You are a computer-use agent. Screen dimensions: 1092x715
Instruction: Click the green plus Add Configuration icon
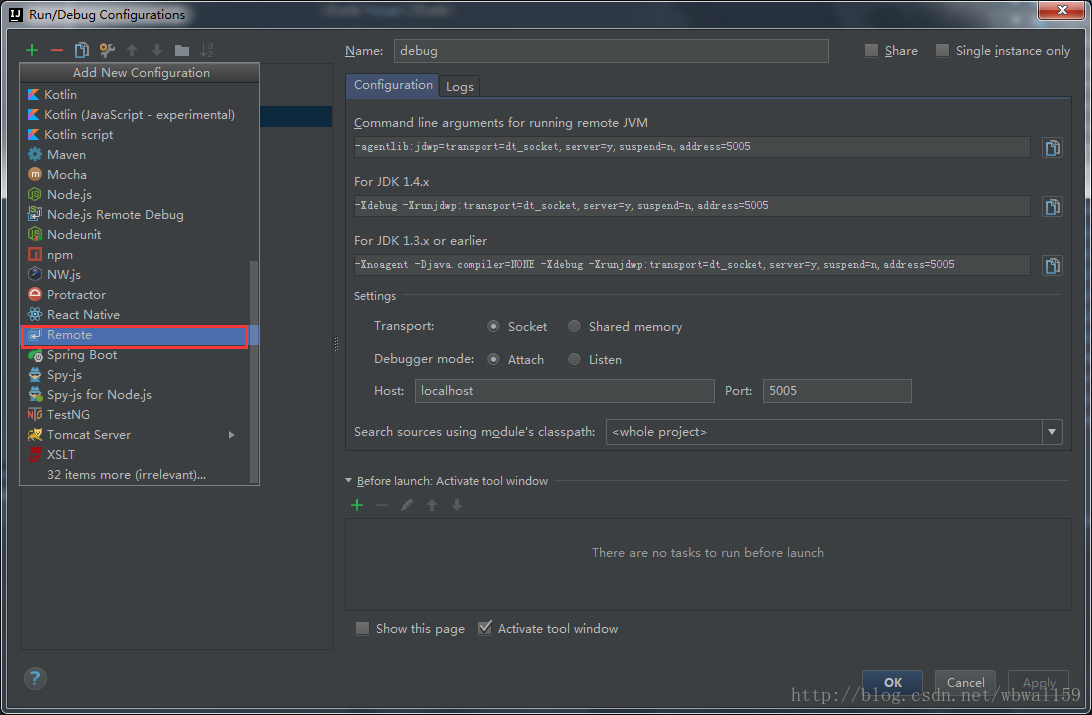[31, 50]
